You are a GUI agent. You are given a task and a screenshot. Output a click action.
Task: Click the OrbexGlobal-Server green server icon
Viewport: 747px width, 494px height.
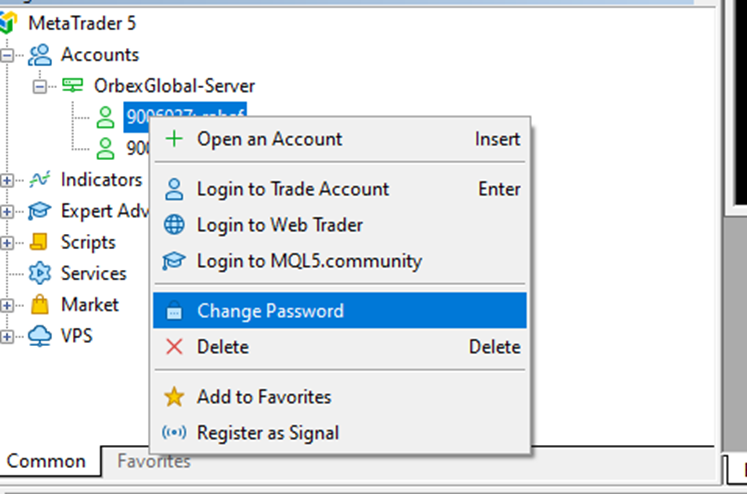click(x=72, y=85)
